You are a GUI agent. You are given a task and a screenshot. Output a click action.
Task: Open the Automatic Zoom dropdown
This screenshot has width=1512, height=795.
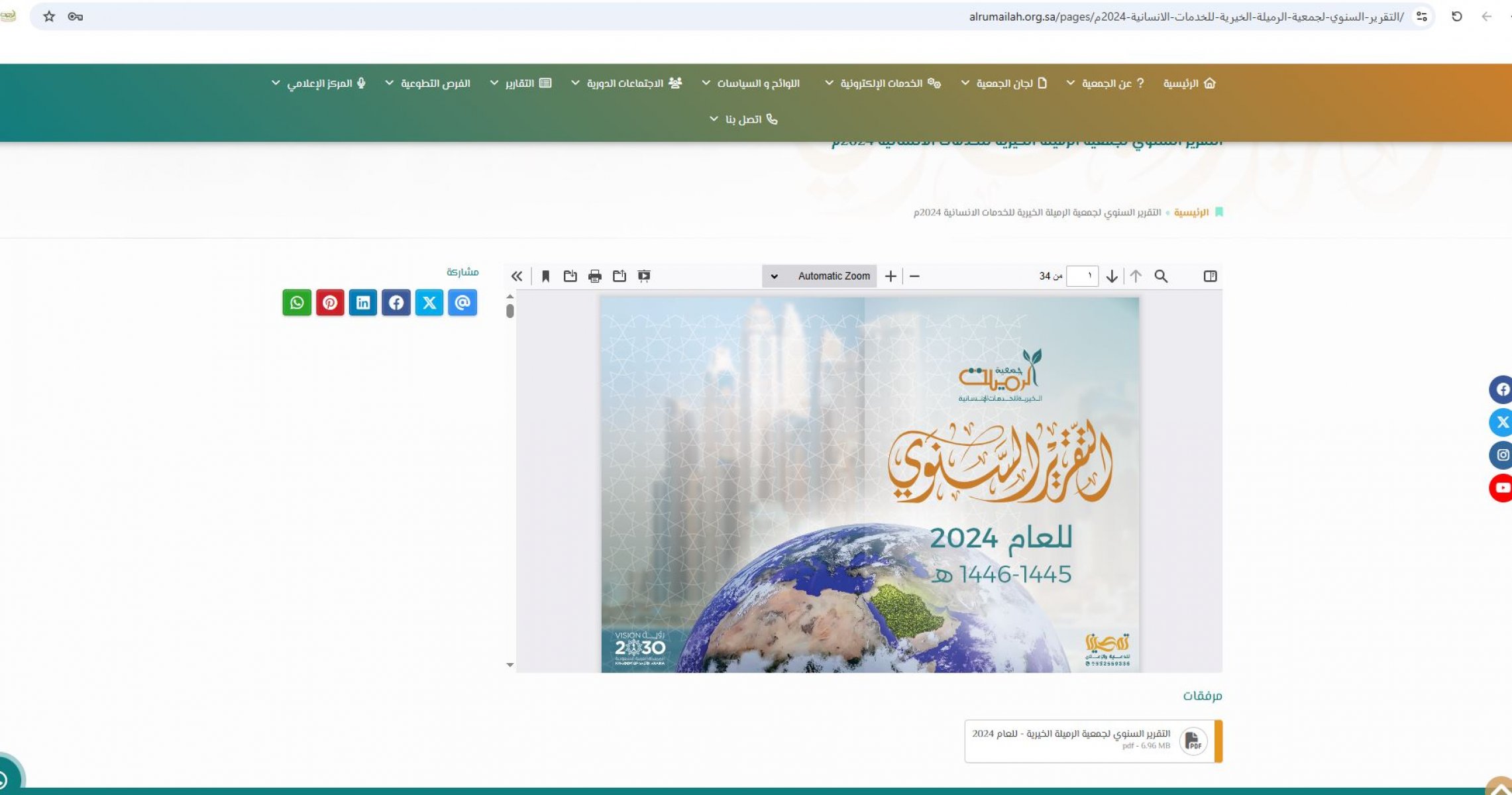[820, 276]
